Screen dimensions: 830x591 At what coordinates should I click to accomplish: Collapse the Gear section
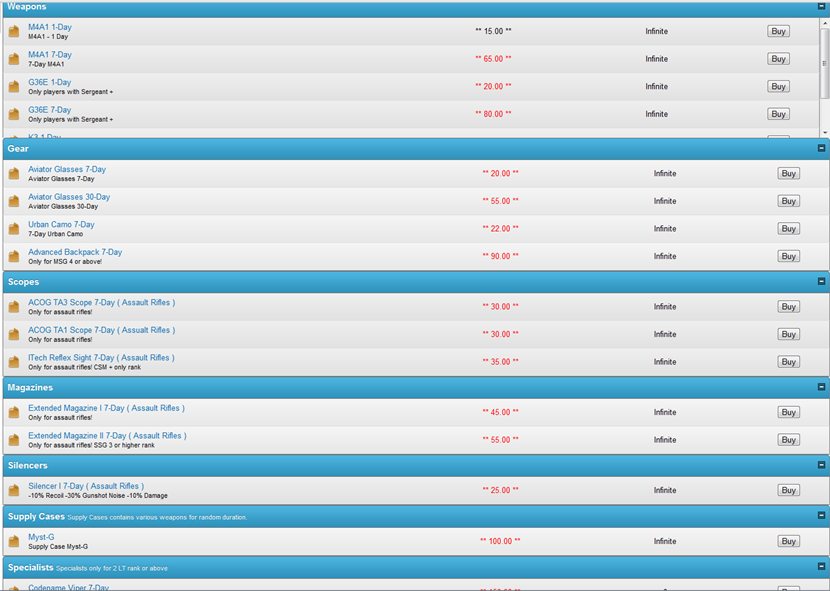click(821, 148)
